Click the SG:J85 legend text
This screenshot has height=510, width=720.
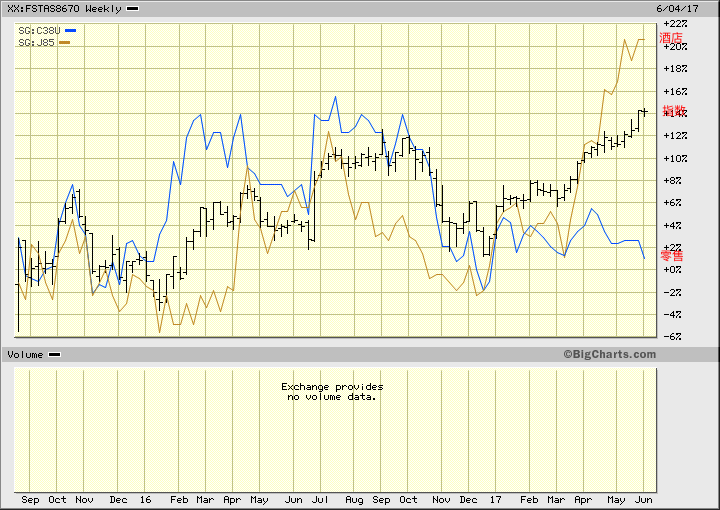37,42
